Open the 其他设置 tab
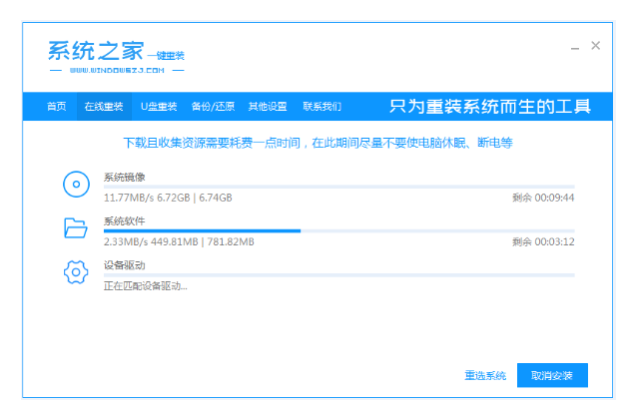638x412 pixels. tap(267, 106)
